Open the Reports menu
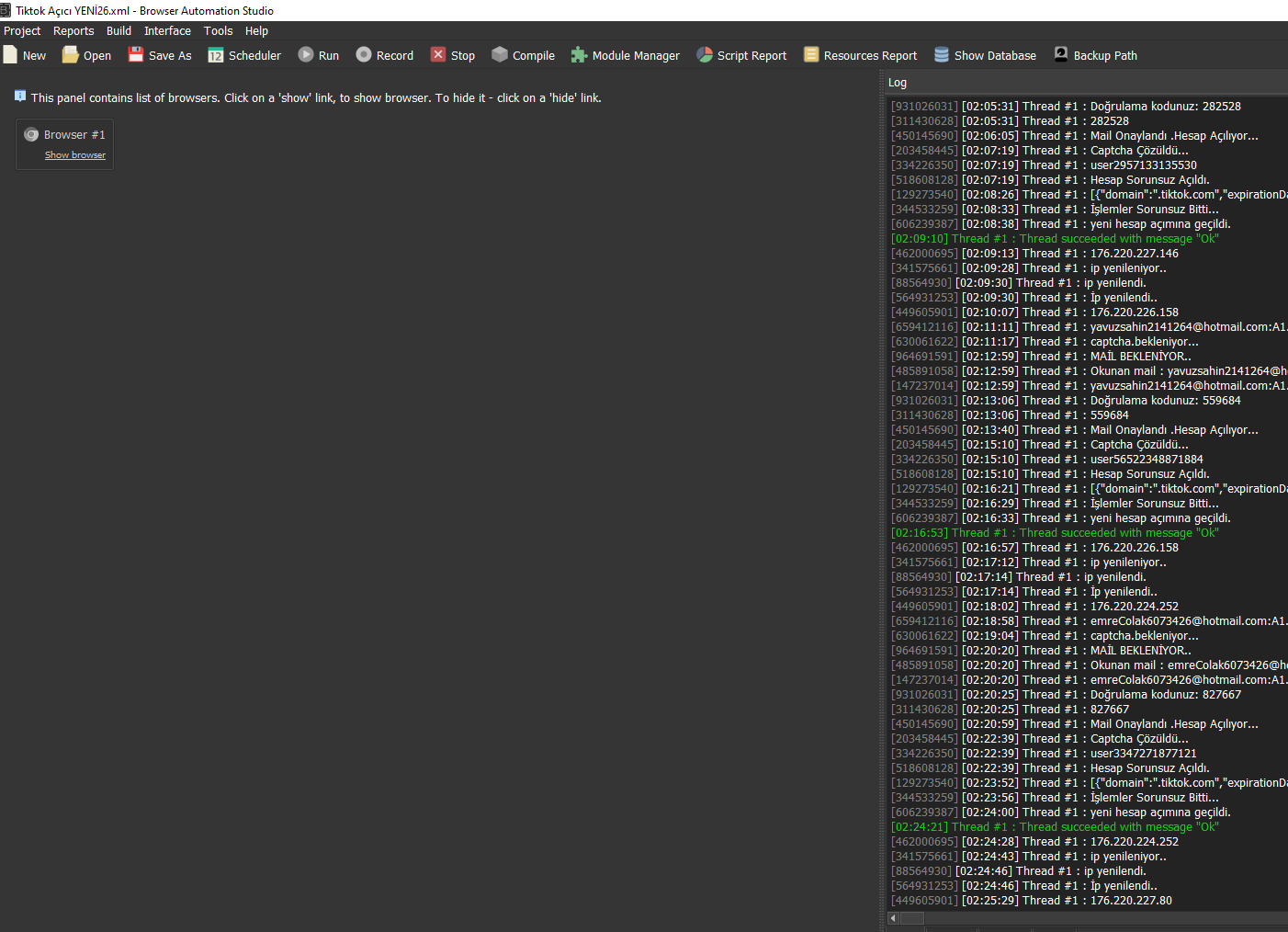The image size is (1288, 932). 73,31
